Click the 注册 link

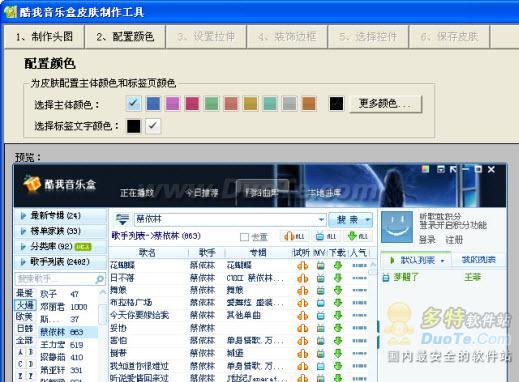click(454, 239)
